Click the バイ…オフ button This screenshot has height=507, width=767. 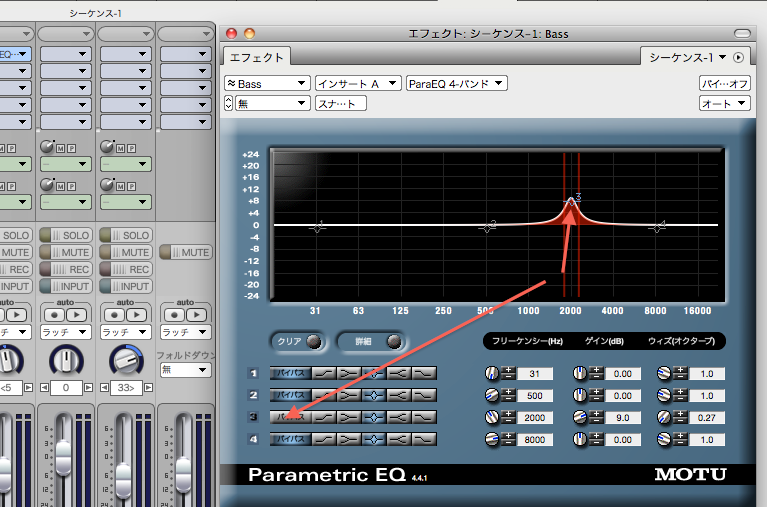pyautogui.click(x=724, y=84)
